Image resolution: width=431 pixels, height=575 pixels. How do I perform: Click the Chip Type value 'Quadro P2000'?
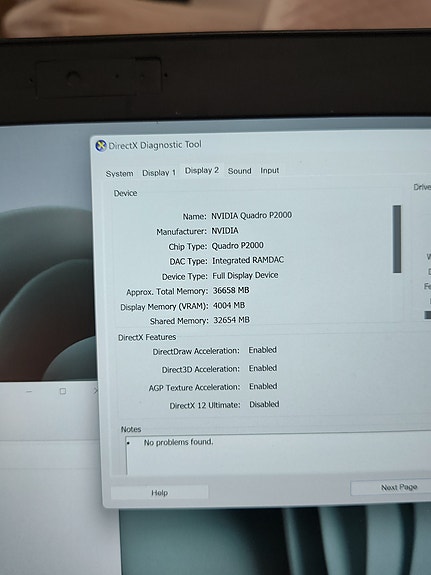(x=237, y=246)
